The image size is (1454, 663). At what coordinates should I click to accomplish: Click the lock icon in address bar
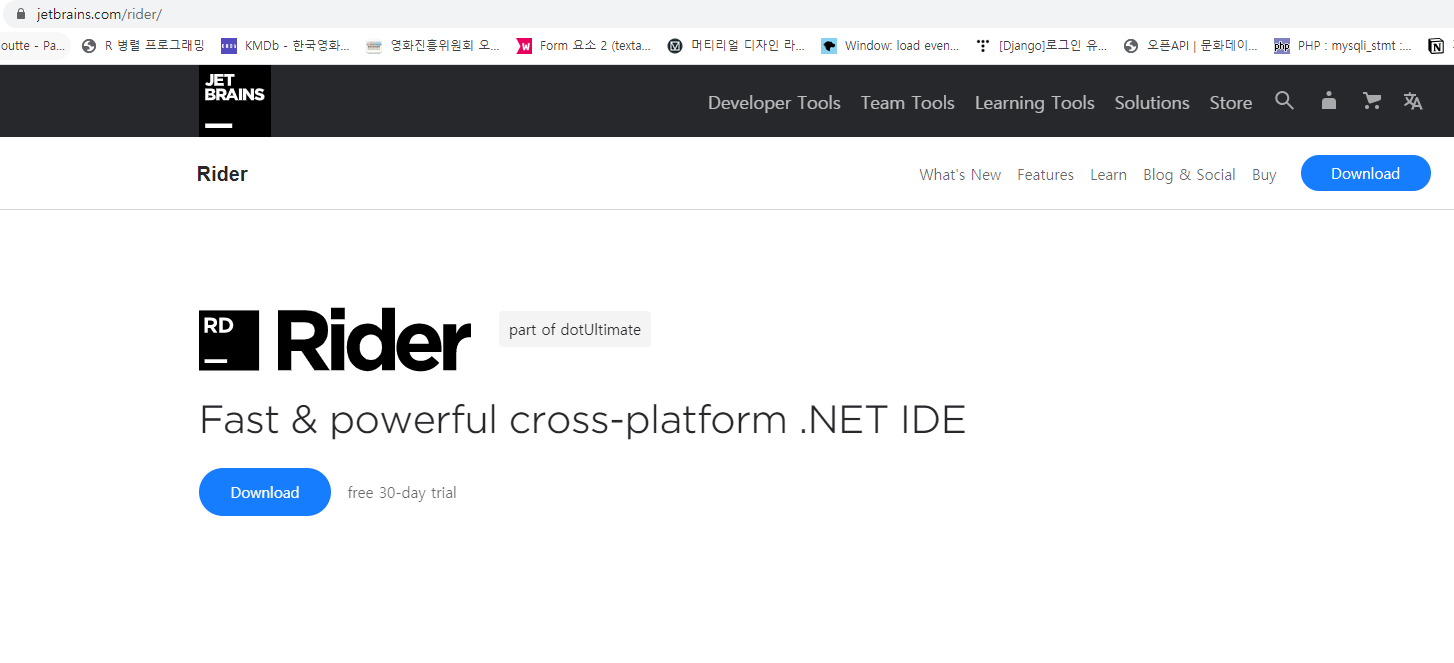point(19,14)
